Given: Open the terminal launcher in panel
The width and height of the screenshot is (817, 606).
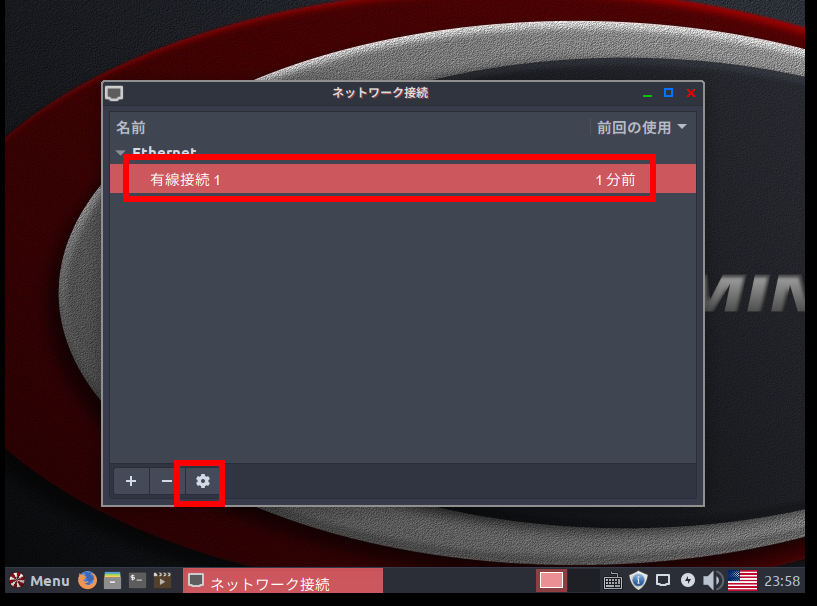Looking at the screenshot, I should click(137, 580).
